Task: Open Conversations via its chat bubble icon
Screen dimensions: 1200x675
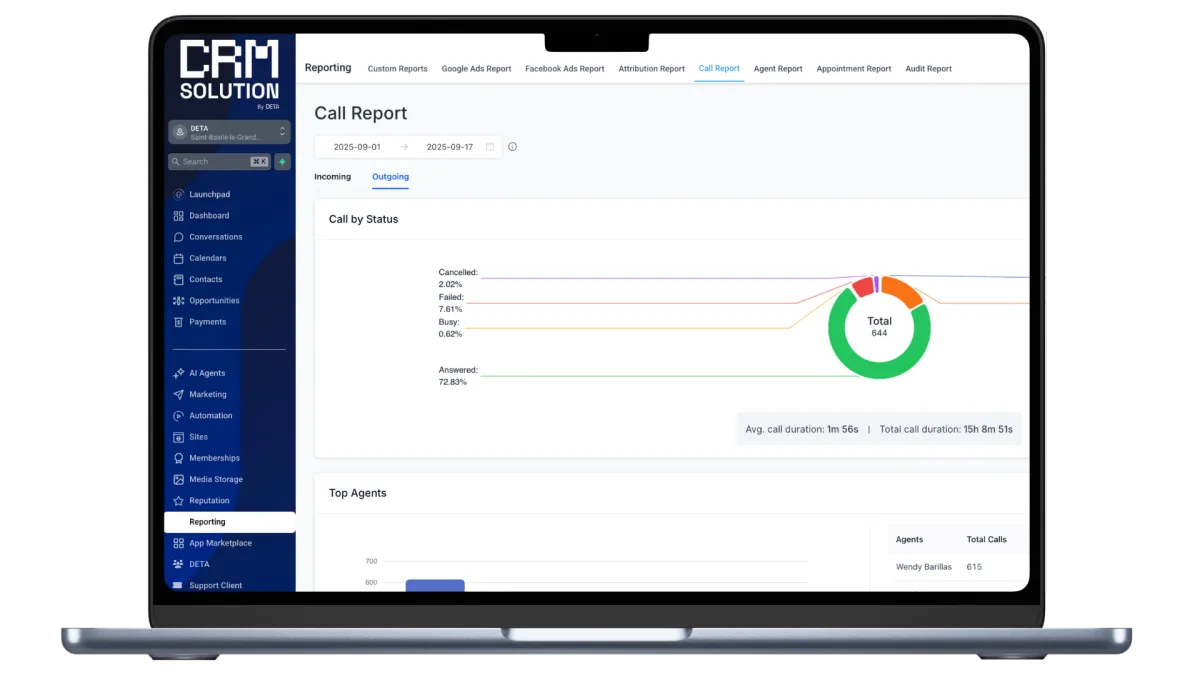Action: tap(178, 237)
